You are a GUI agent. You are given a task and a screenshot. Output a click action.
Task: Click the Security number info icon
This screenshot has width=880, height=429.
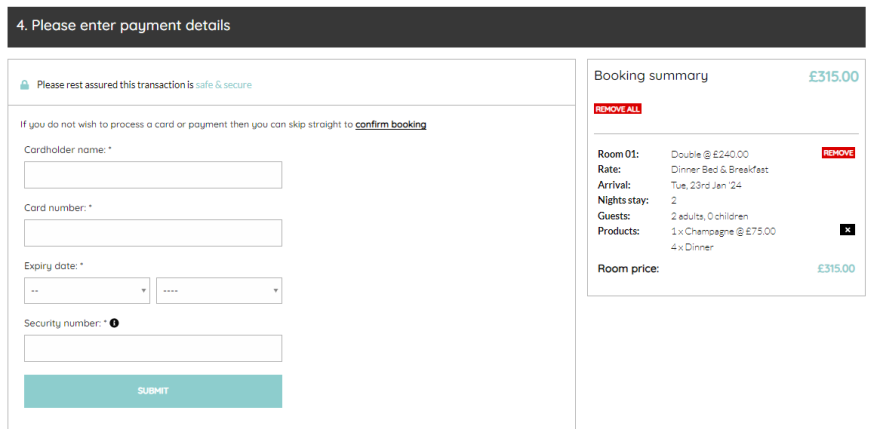[114, 323]
